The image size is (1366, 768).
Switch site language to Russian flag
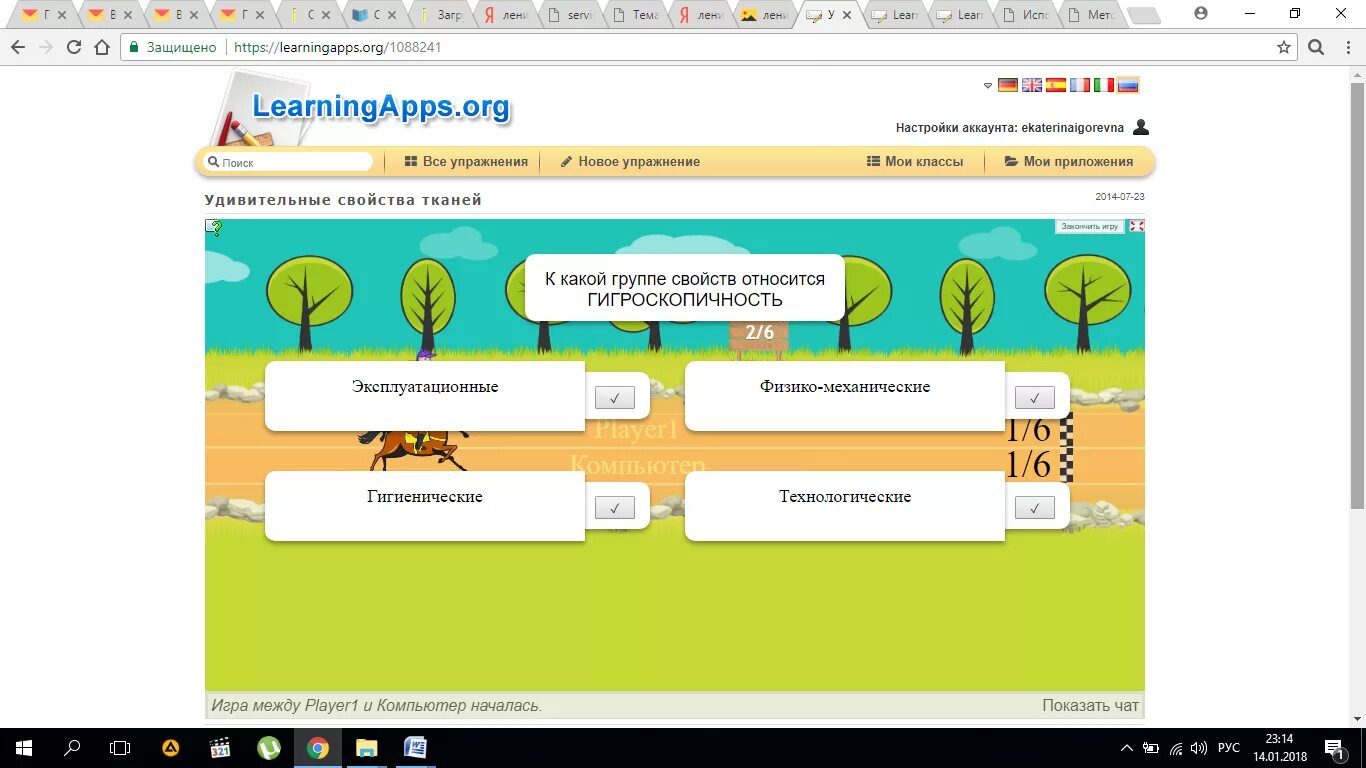point(1128,85)
